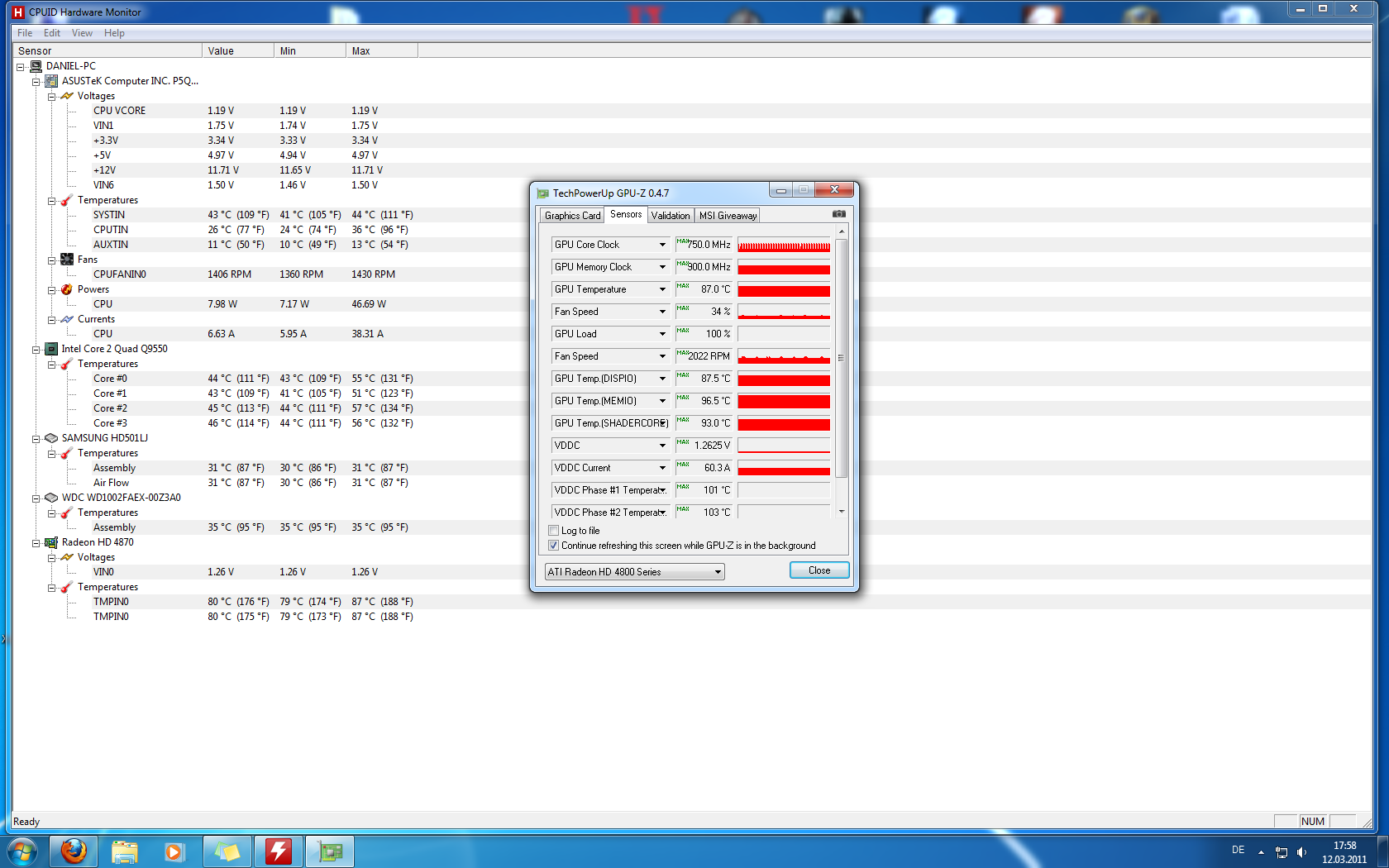
Task: Click the GPU-Z screenshot camera icon
Action: click(838, 214)
